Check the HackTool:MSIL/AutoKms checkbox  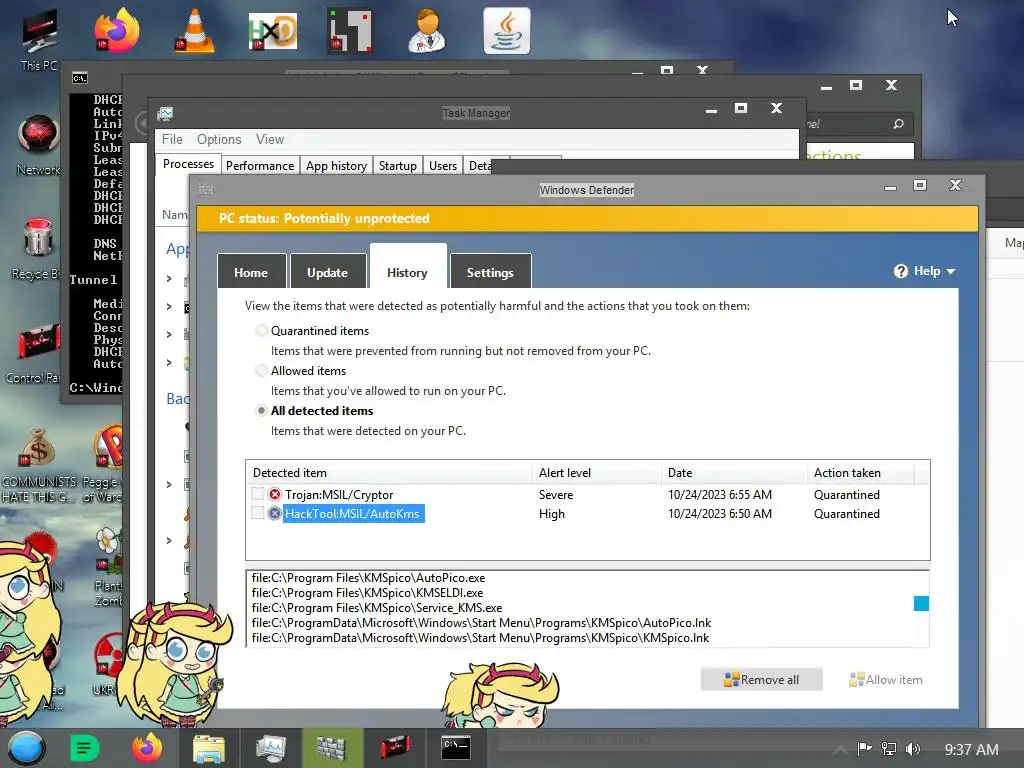257,513
